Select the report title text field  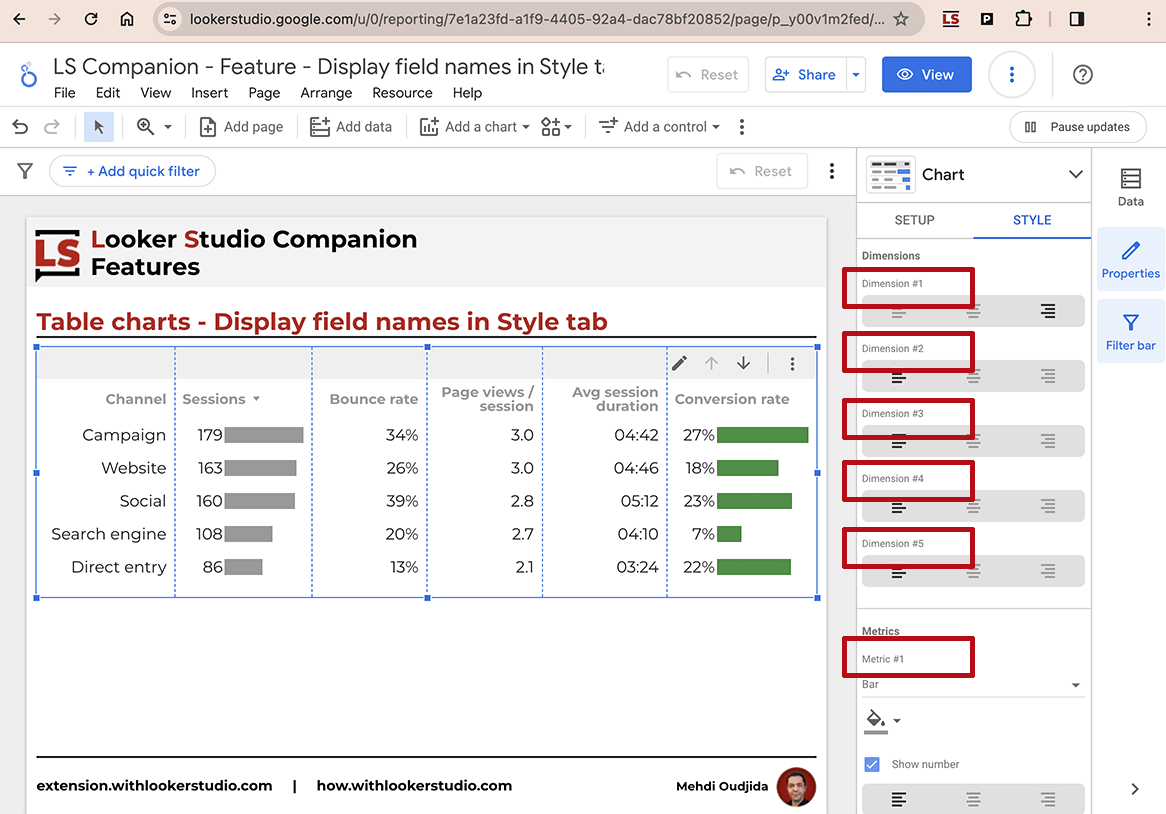[329, 67]
